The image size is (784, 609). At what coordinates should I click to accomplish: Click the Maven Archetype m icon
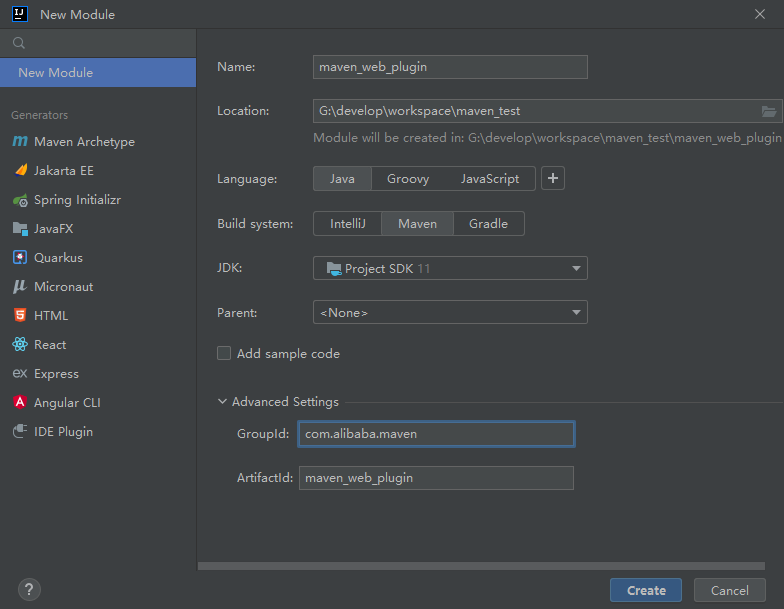tap(20, 142)
